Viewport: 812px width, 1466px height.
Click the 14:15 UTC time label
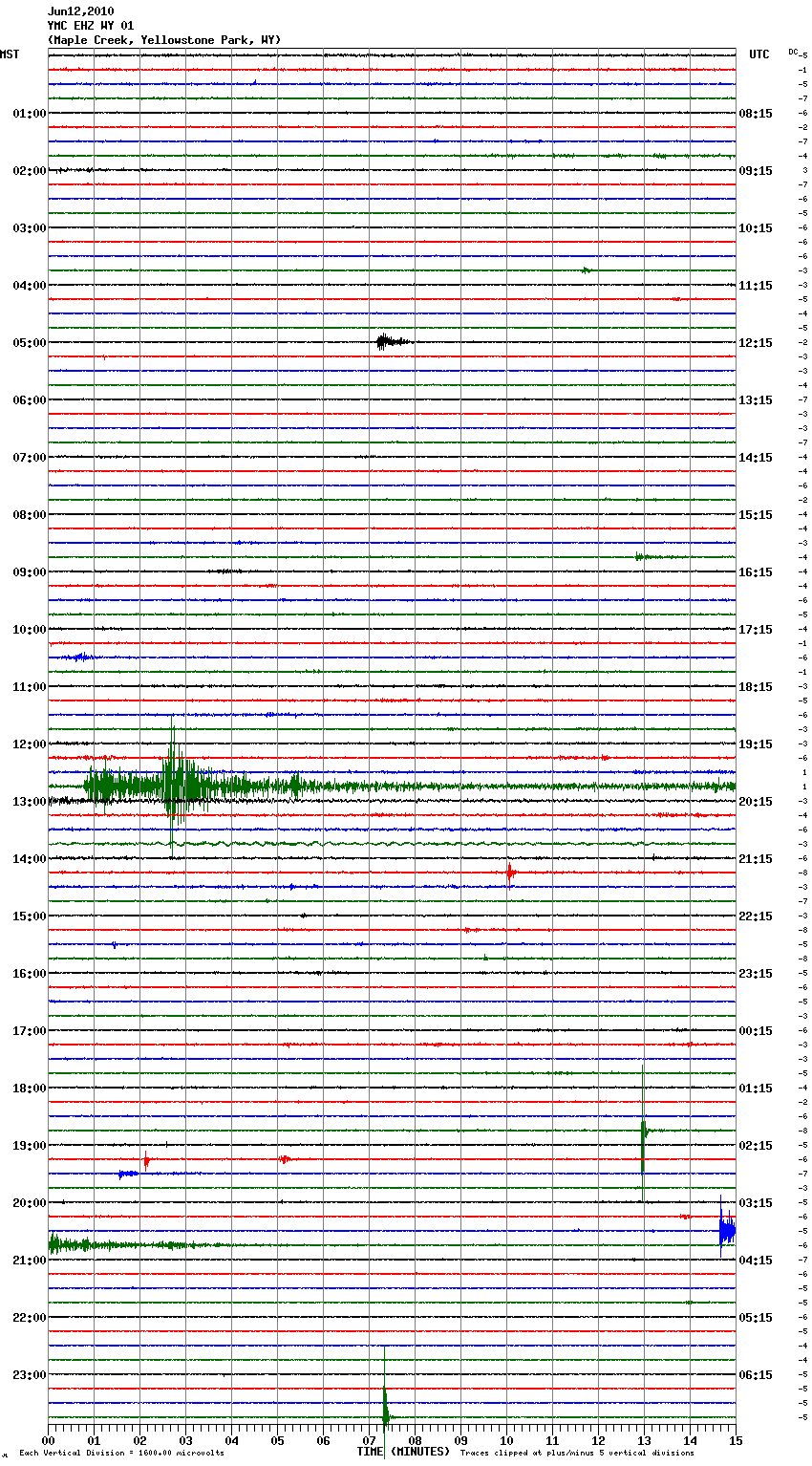click(756, 458)
